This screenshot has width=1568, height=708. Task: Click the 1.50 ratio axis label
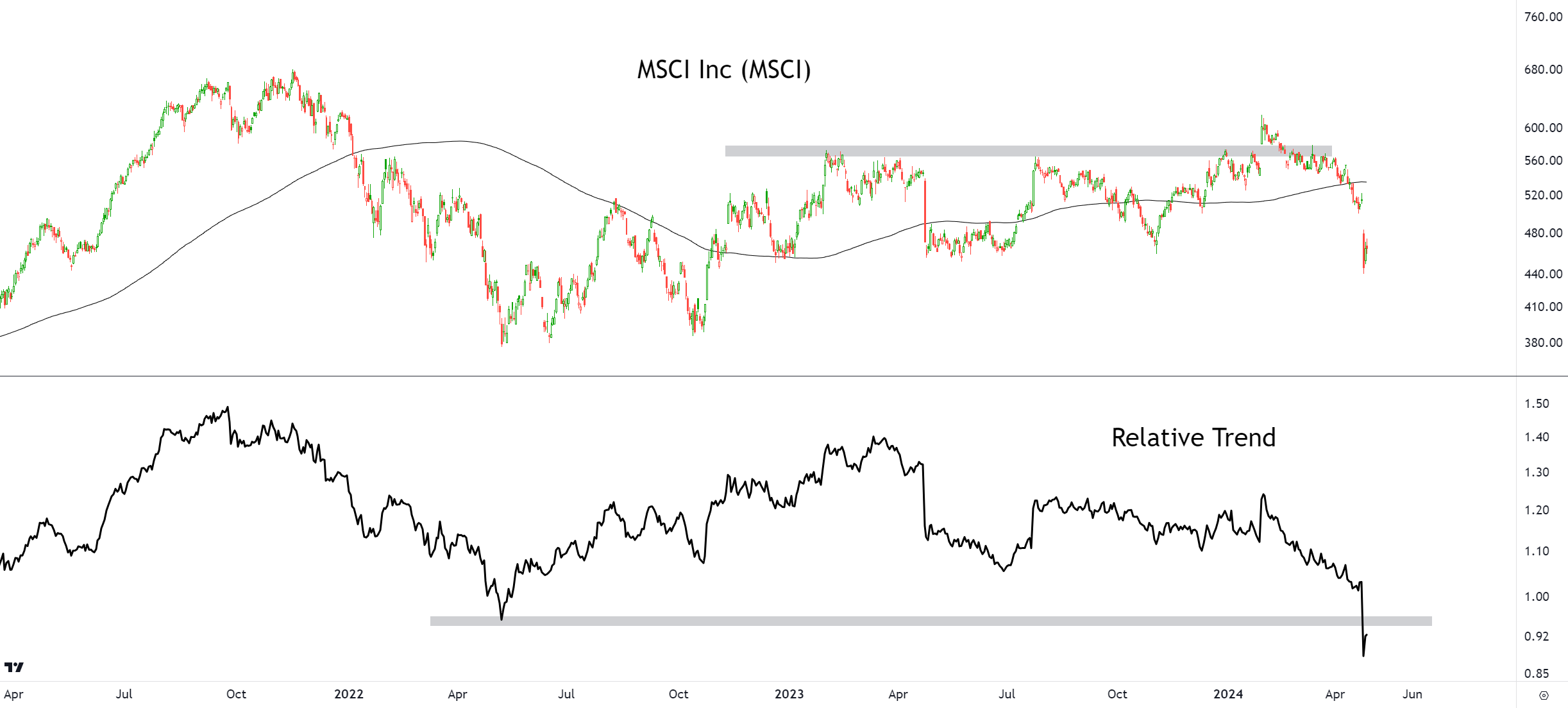[1537, 403]
